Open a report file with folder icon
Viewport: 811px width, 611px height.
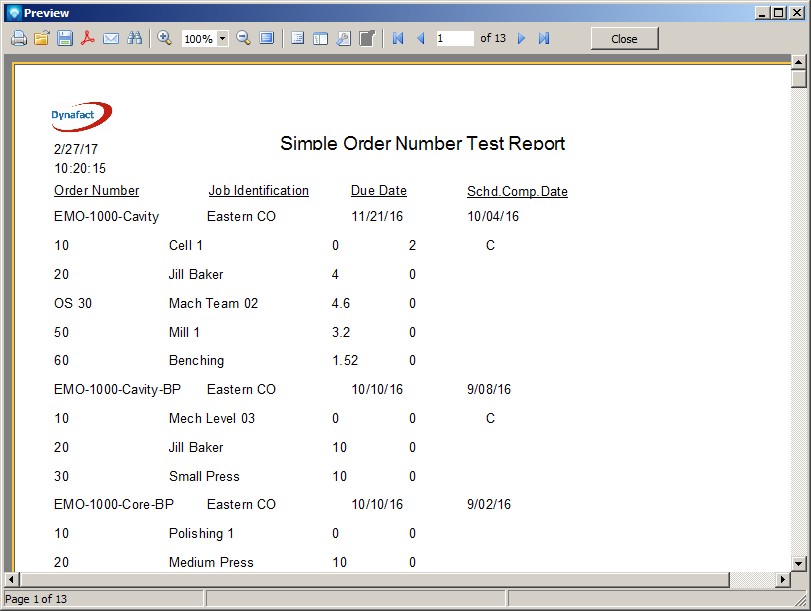(x=41, y=38)
